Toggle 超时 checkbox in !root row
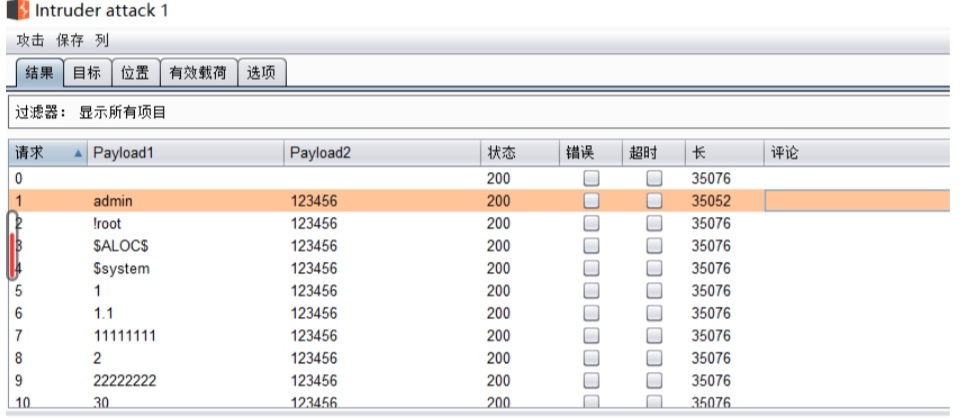This screenshot has width=965, height=418. tap(654, 223)
